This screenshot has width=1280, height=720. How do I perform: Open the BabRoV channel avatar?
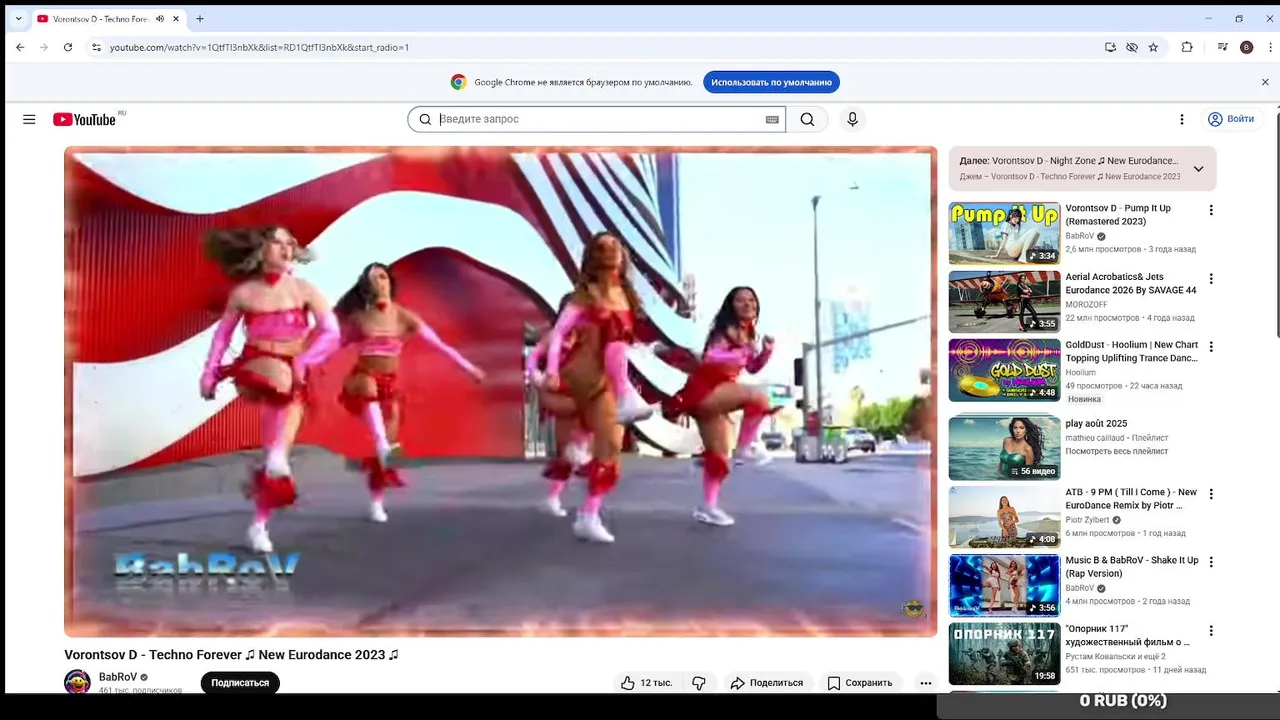point(77,682)
